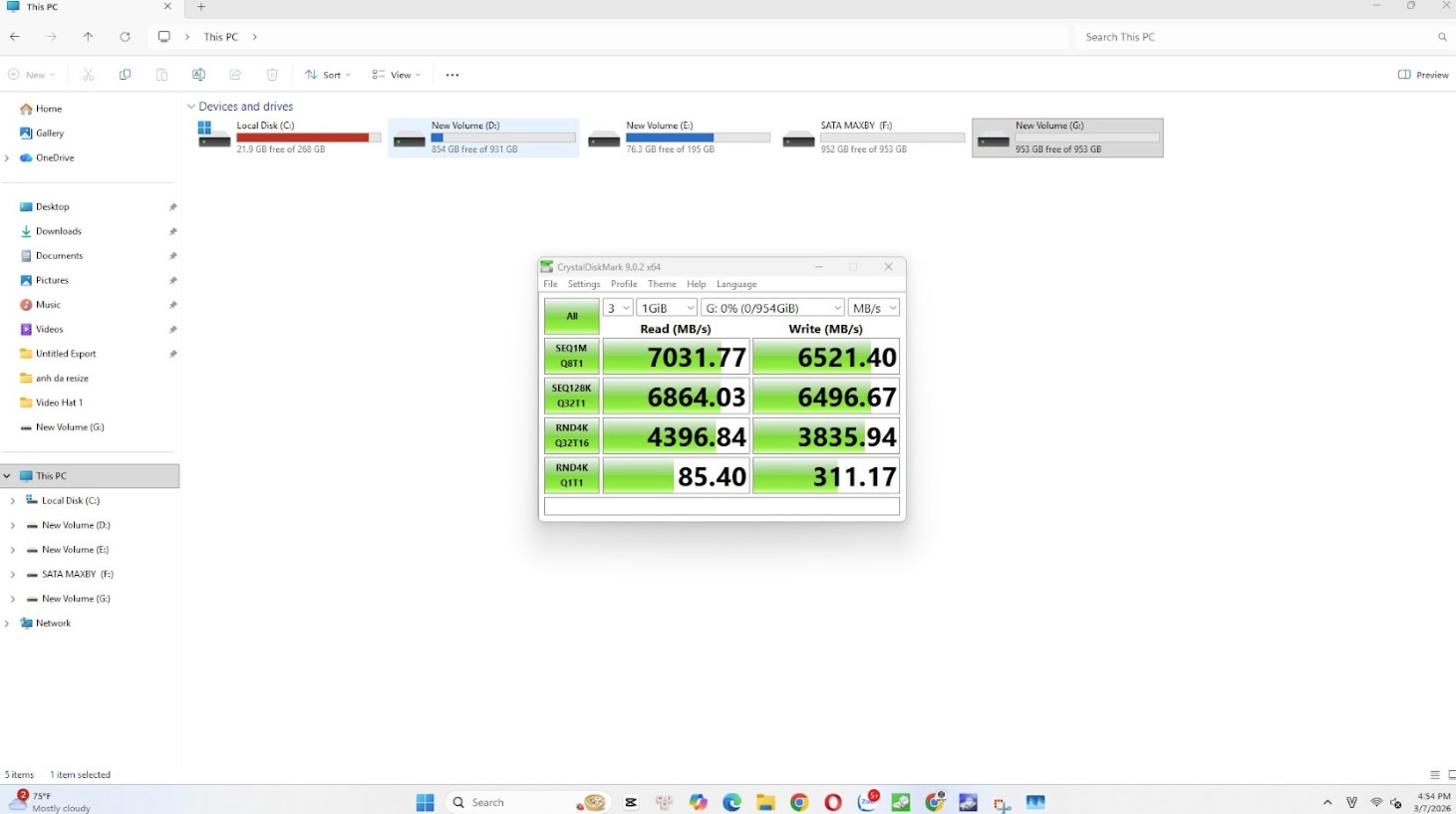Open the Theme menu
Viewport: 1456px width, 814px height.
pos(662,284)
